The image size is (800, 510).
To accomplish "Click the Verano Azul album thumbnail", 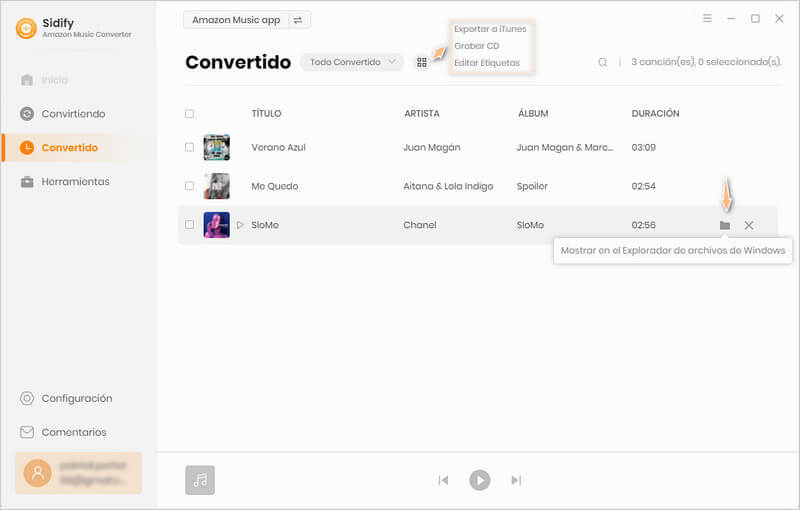I will tap(217, 147).
